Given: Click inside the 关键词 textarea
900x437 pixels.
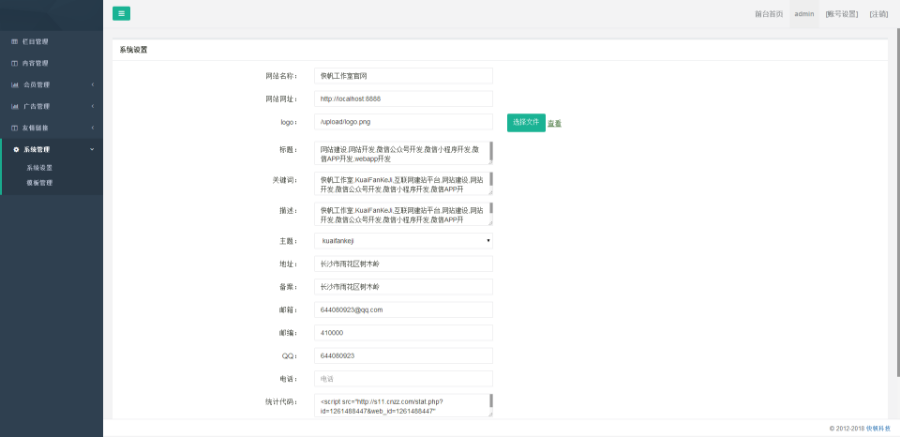Looking at the screenshot, I should (402, 183).
